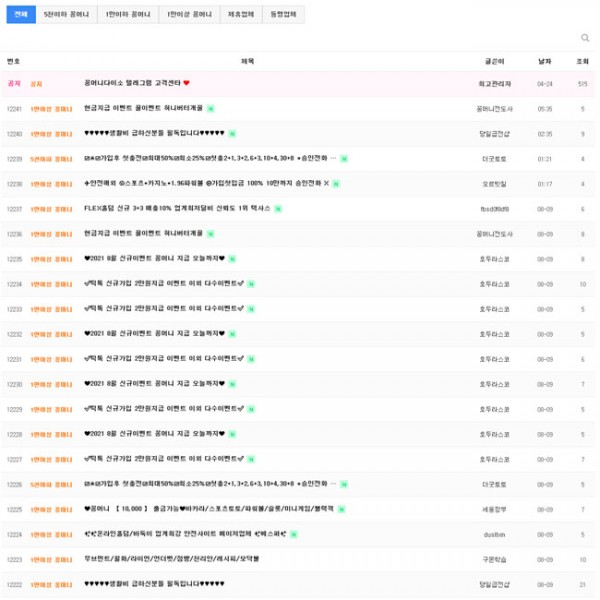Open the 제휴업체 tab
This screenshot has height=600, width=600.
click(x=241, y=15)
